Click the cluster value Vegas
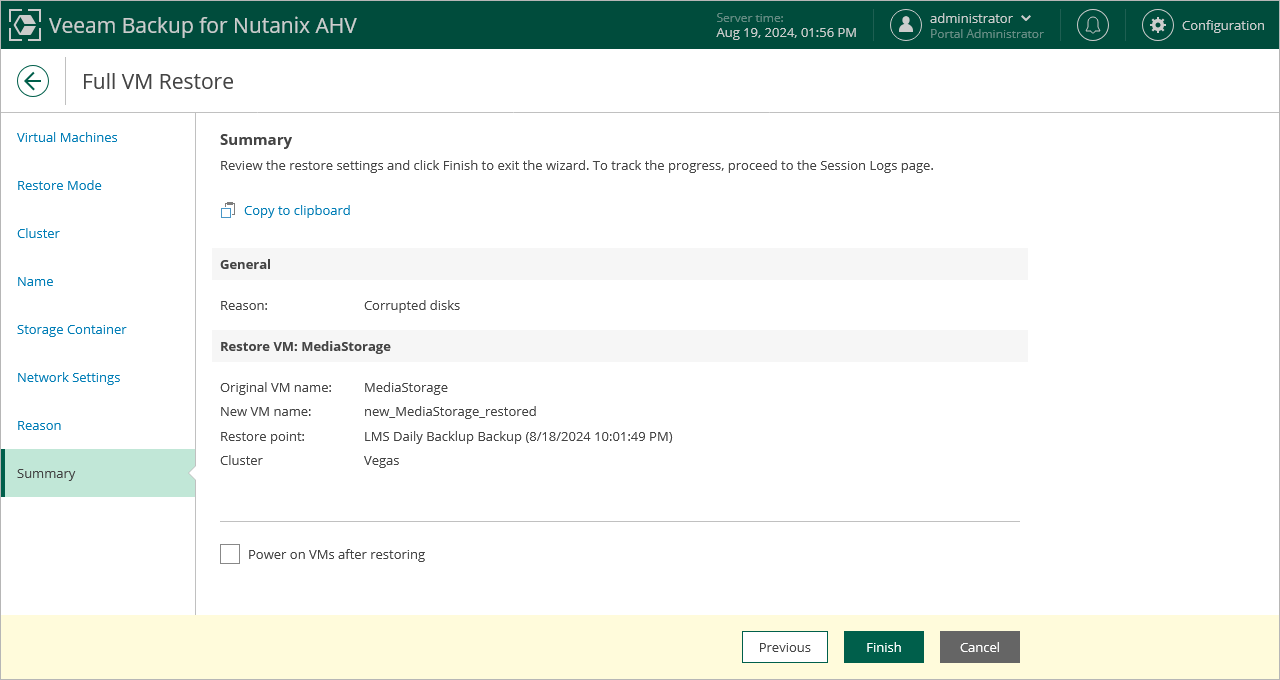This screenshot has width=1280, height=680. (381, 460)
